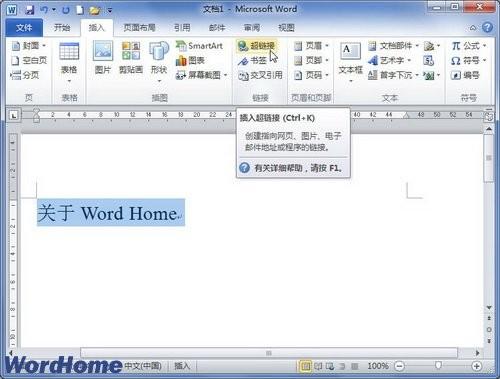Insert a 书签 (Bookmark)
The width and height of the screenshot is (500, 379).
[252, 60]
